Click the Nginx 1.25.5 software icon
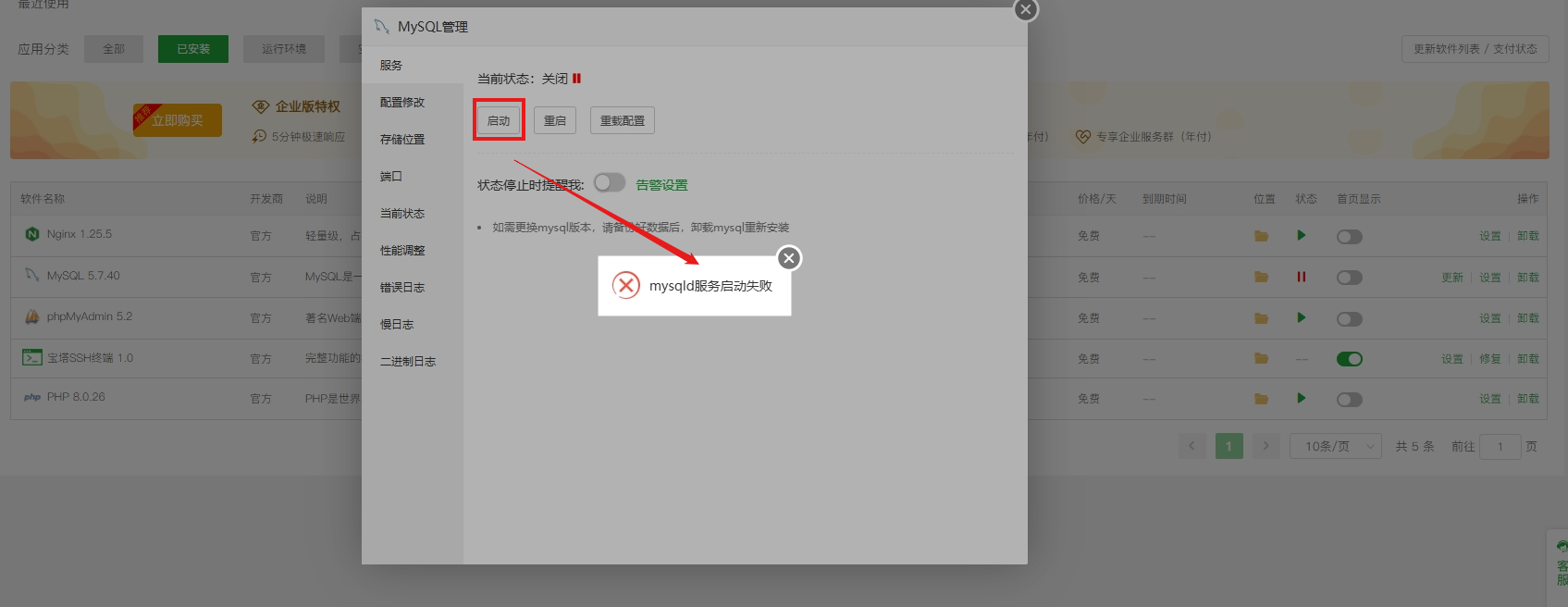1568x607 pixels. click(x=32, y=234)
